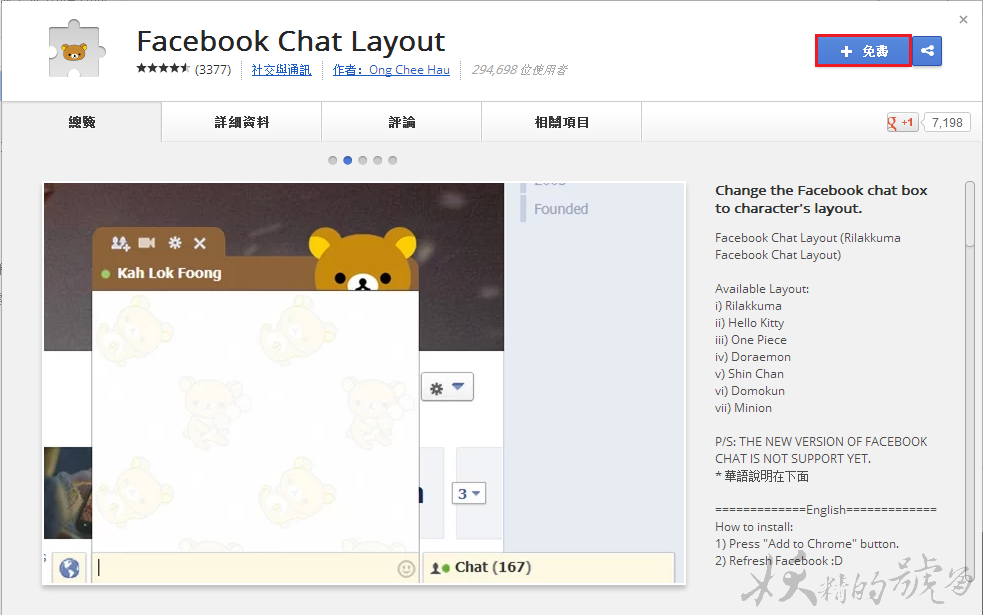Click the smiley emoticon icon

(406, 569)
